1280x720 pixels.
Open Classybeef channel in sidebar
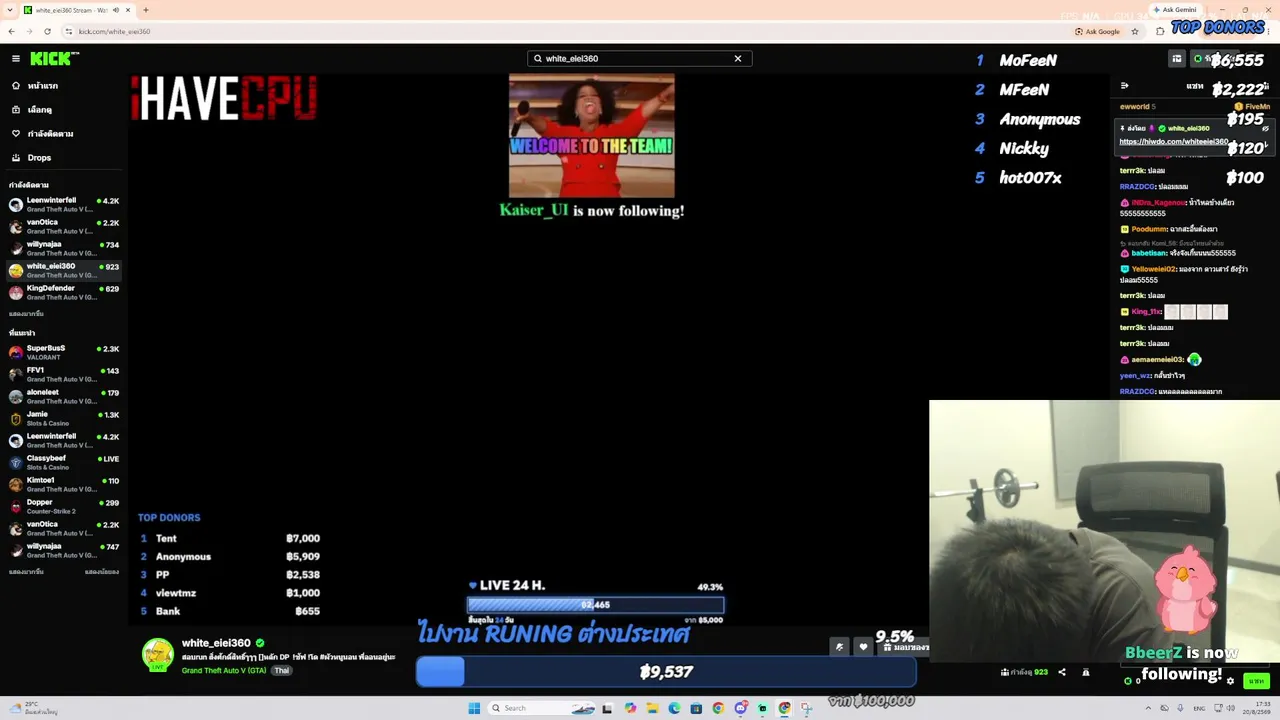64,462
